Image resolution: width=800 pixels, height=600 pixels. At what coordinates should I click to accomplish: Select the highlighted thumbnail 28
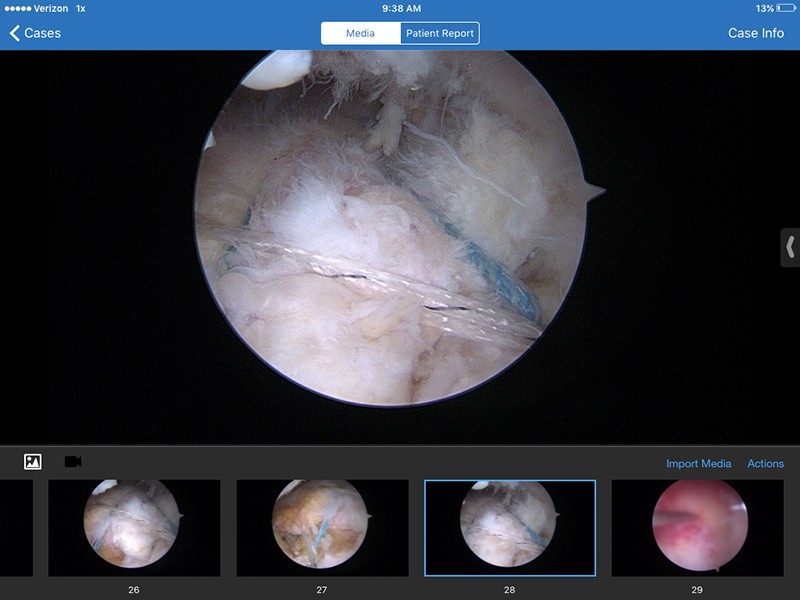(x=510, y=528)
